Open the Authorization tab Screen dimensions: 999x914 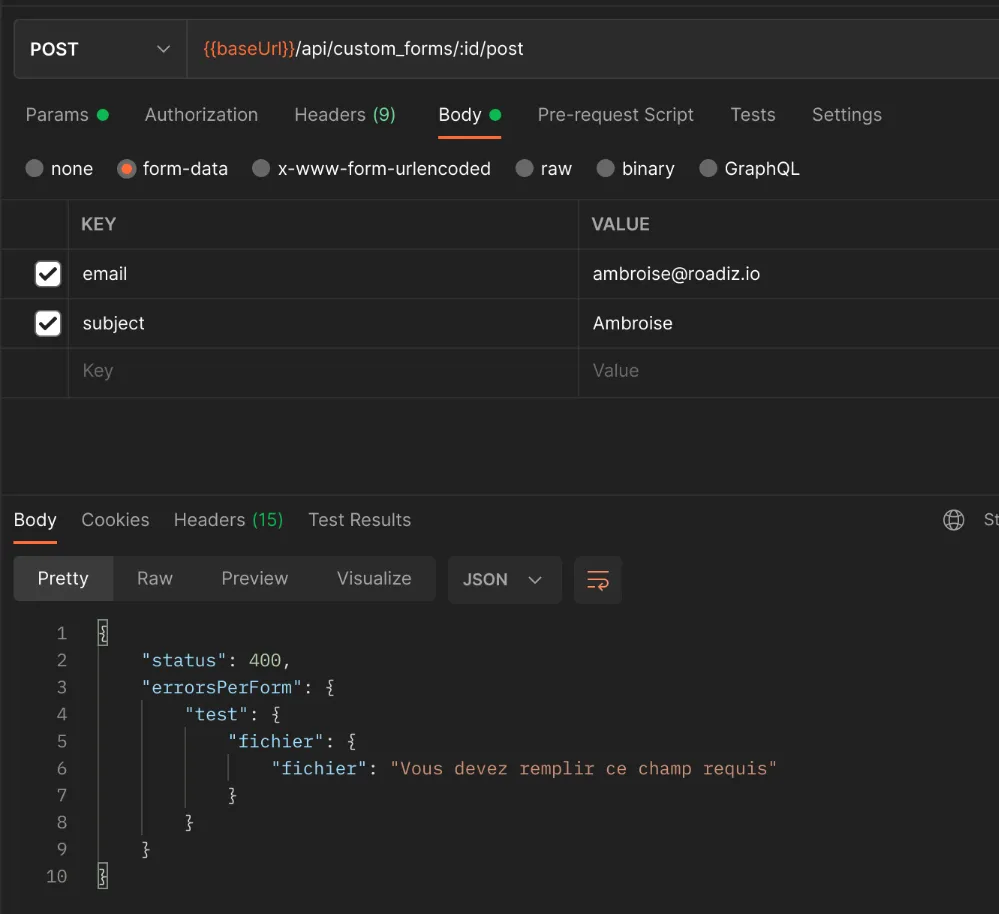click(201, 115)
